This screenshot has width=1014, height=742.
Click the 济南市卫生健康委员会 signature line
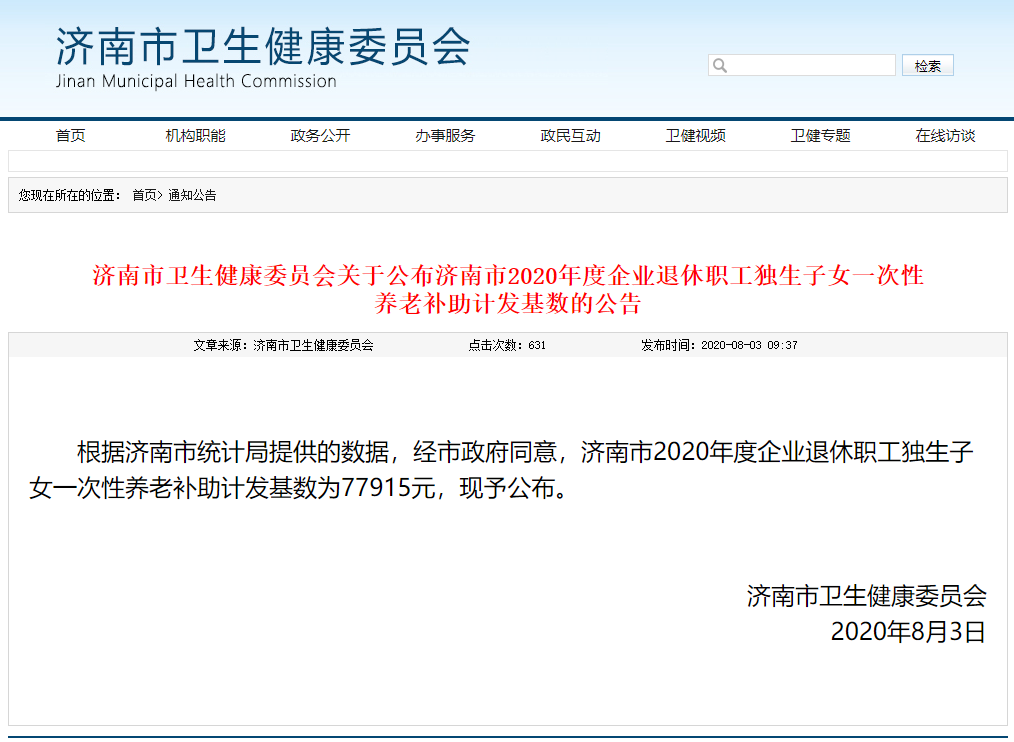[x=867, y=596]
